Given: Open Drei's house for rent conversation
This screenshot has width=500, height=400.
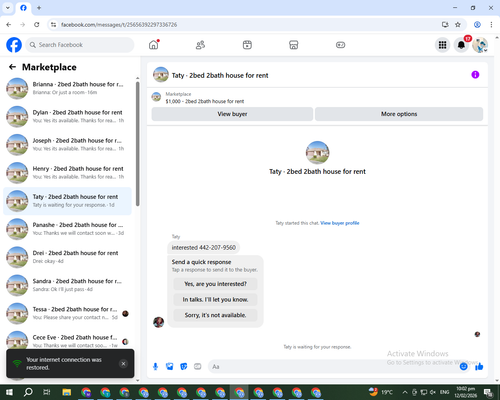Looking at the screenshot, I should 67,257.
